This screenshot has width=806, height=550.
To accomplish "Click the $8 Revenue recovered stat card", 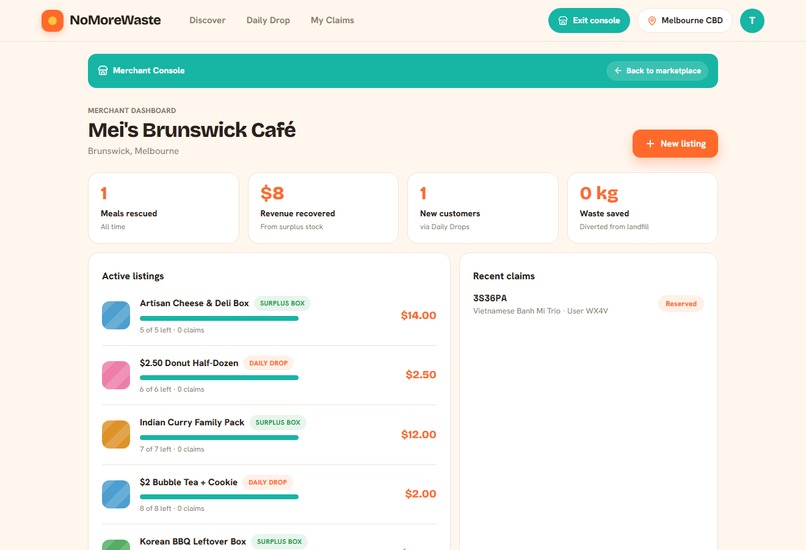I will pyautogui.click(x=323, y=208).
